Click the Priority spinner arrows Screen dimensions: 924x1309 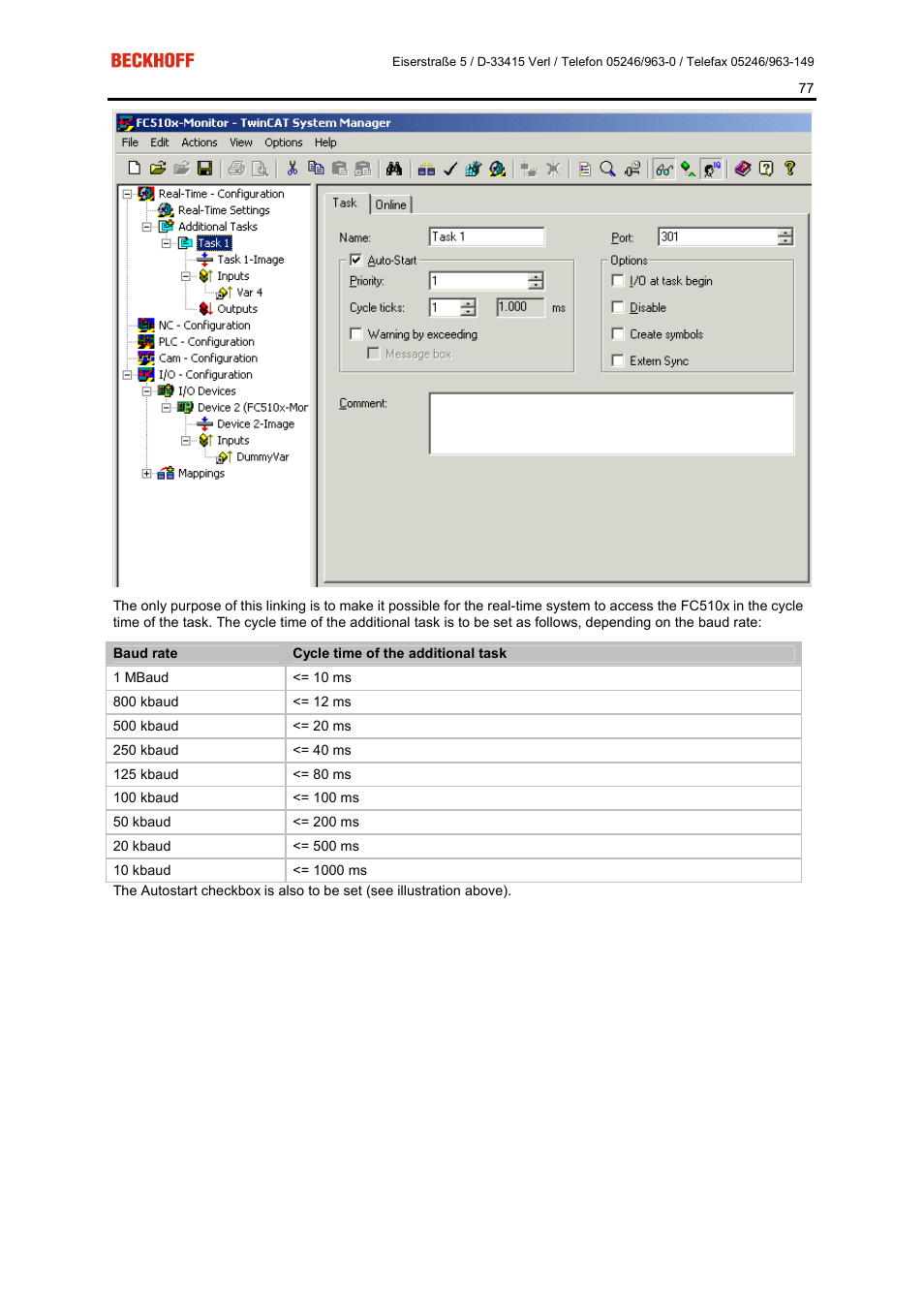(536, 281)
